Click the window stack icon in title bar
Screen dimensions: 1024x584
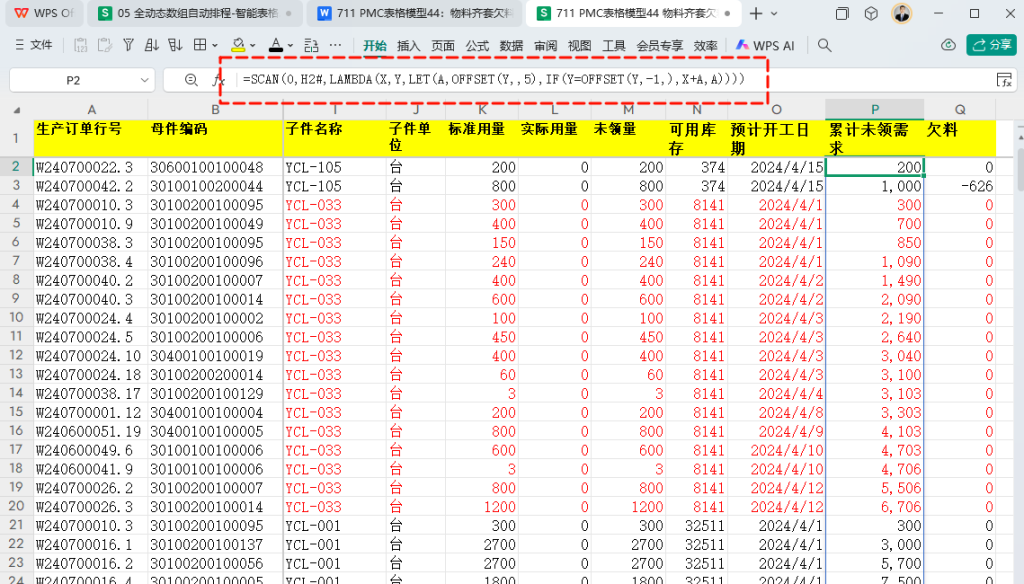click(x=842, y=13)
